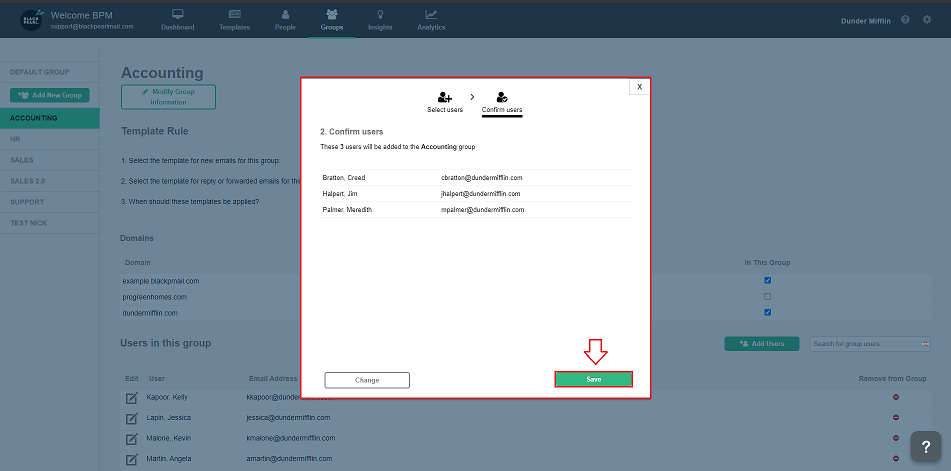Edit the Kapoor, Kelly user
Viewport: 951px width, 471px height.
pyautogui.click(x=132, y=398)
